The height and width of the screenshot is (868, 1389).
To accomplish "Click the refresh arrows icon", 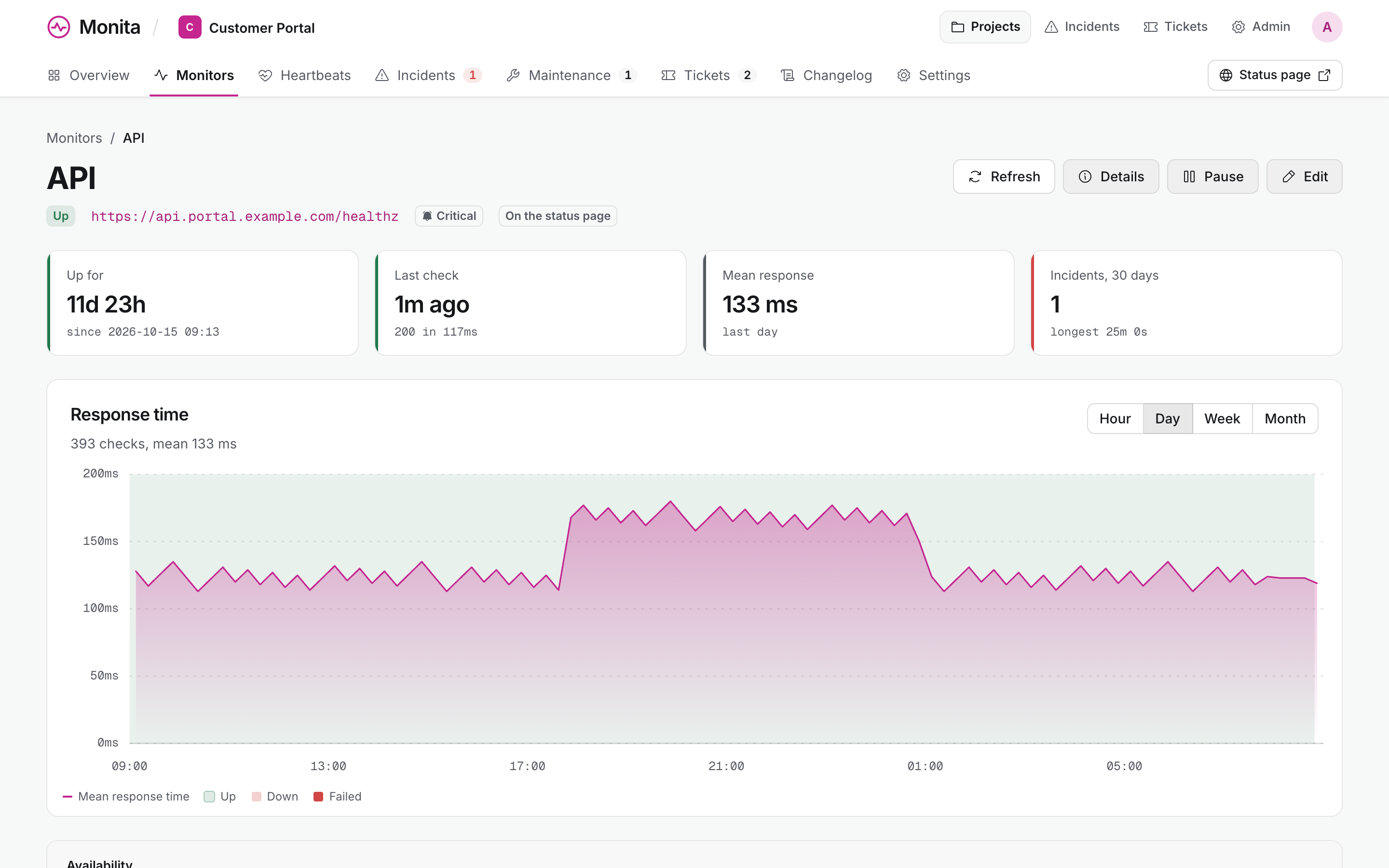I will pyautogui.click(x=975, y=177).
